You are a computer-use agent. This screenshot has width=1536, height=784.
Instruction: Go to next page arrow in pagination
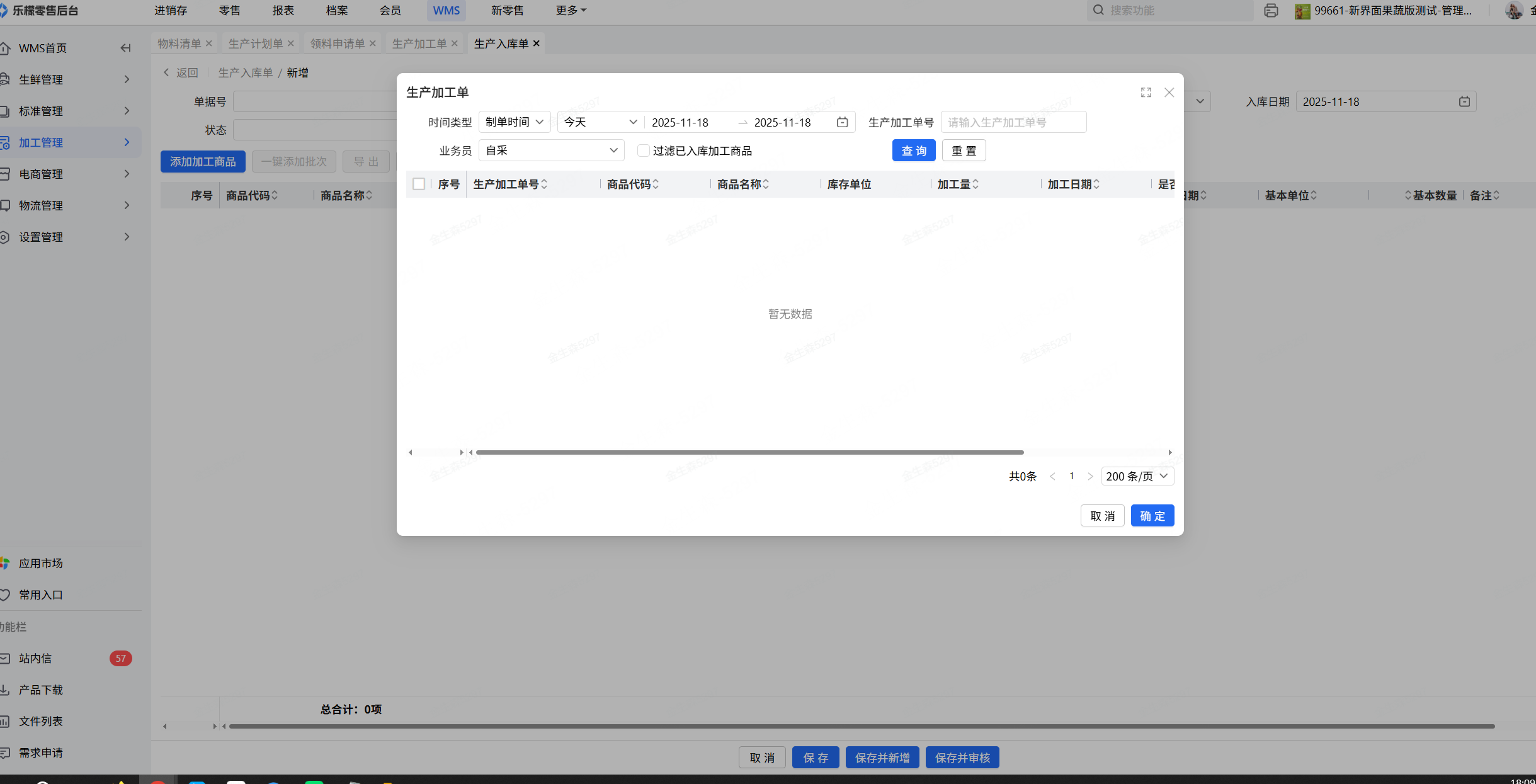[1090, 477]
